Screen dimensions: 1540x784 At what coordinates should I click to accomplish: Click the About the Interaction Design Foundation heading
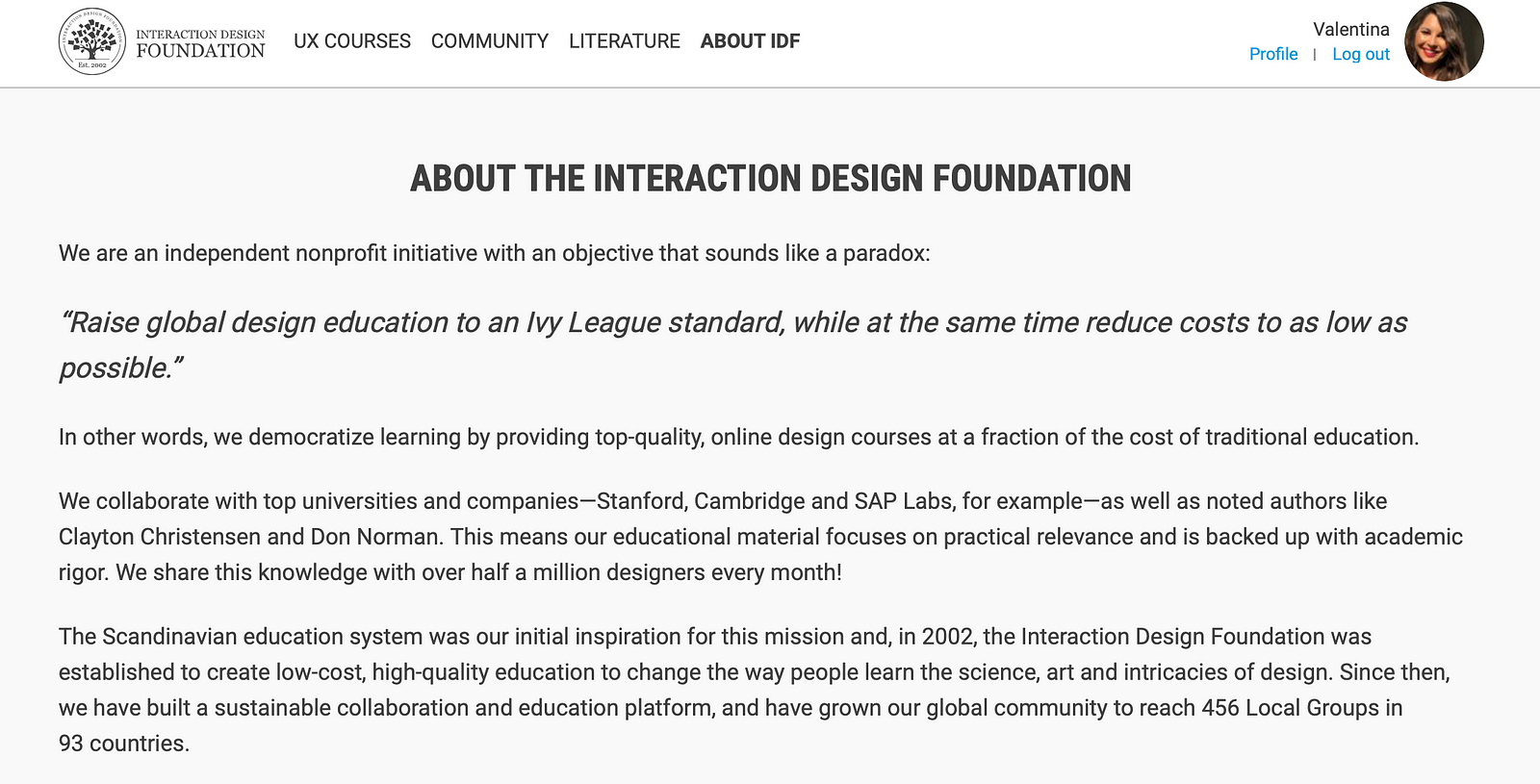pos(771,179)
